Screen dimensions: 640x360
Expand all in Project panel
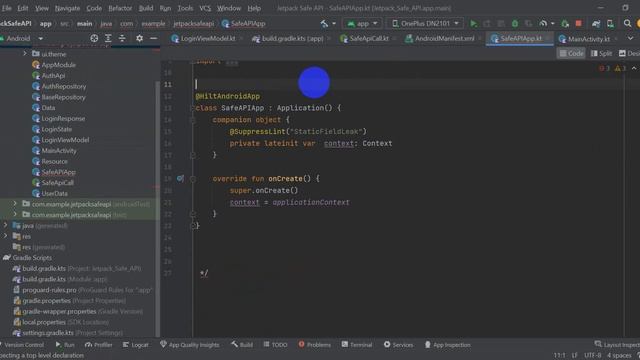point(108,38)
